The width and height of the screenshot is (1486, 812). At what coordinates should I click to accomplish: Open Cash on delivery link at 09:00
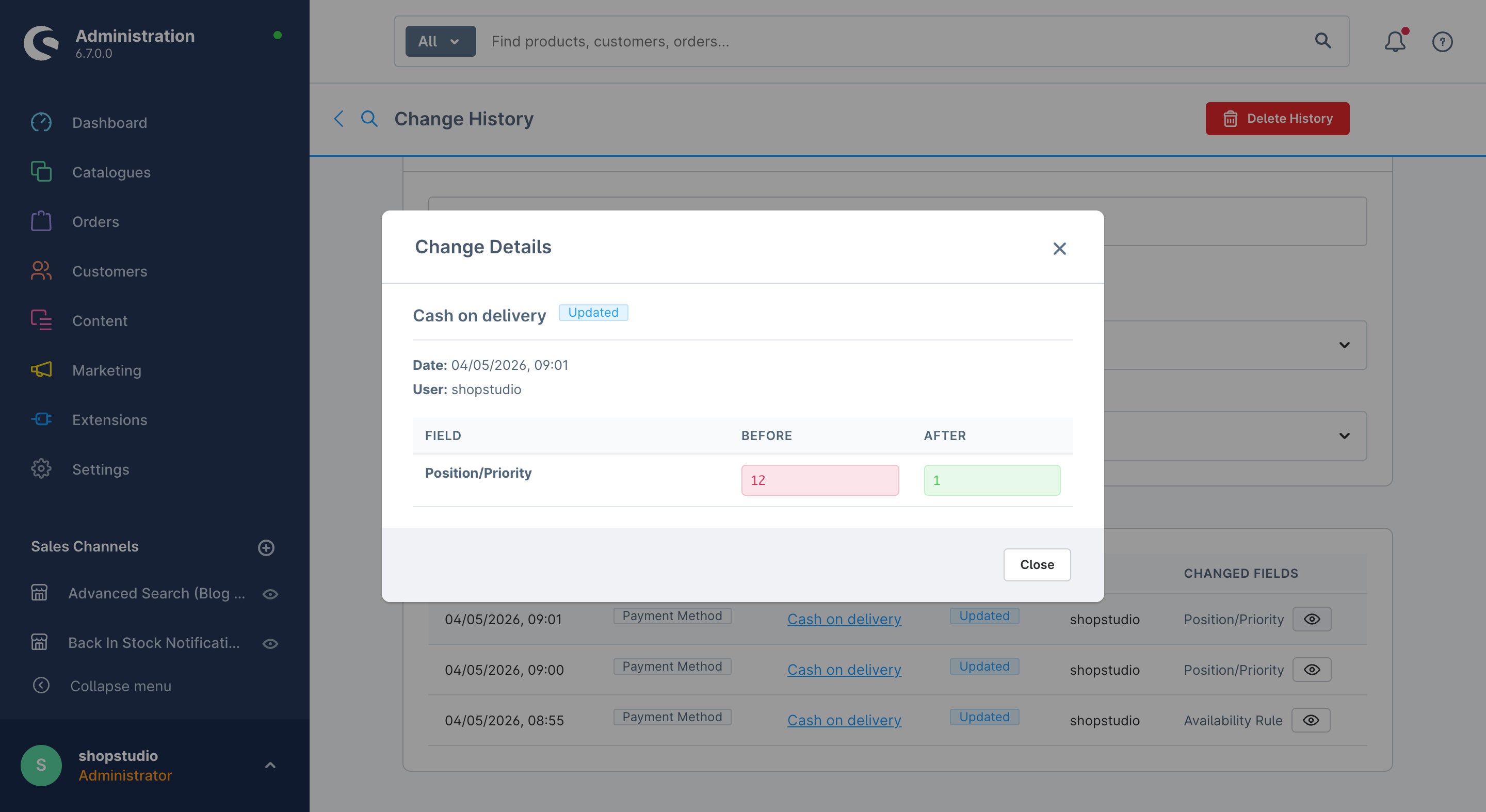[x=844, y=670]
